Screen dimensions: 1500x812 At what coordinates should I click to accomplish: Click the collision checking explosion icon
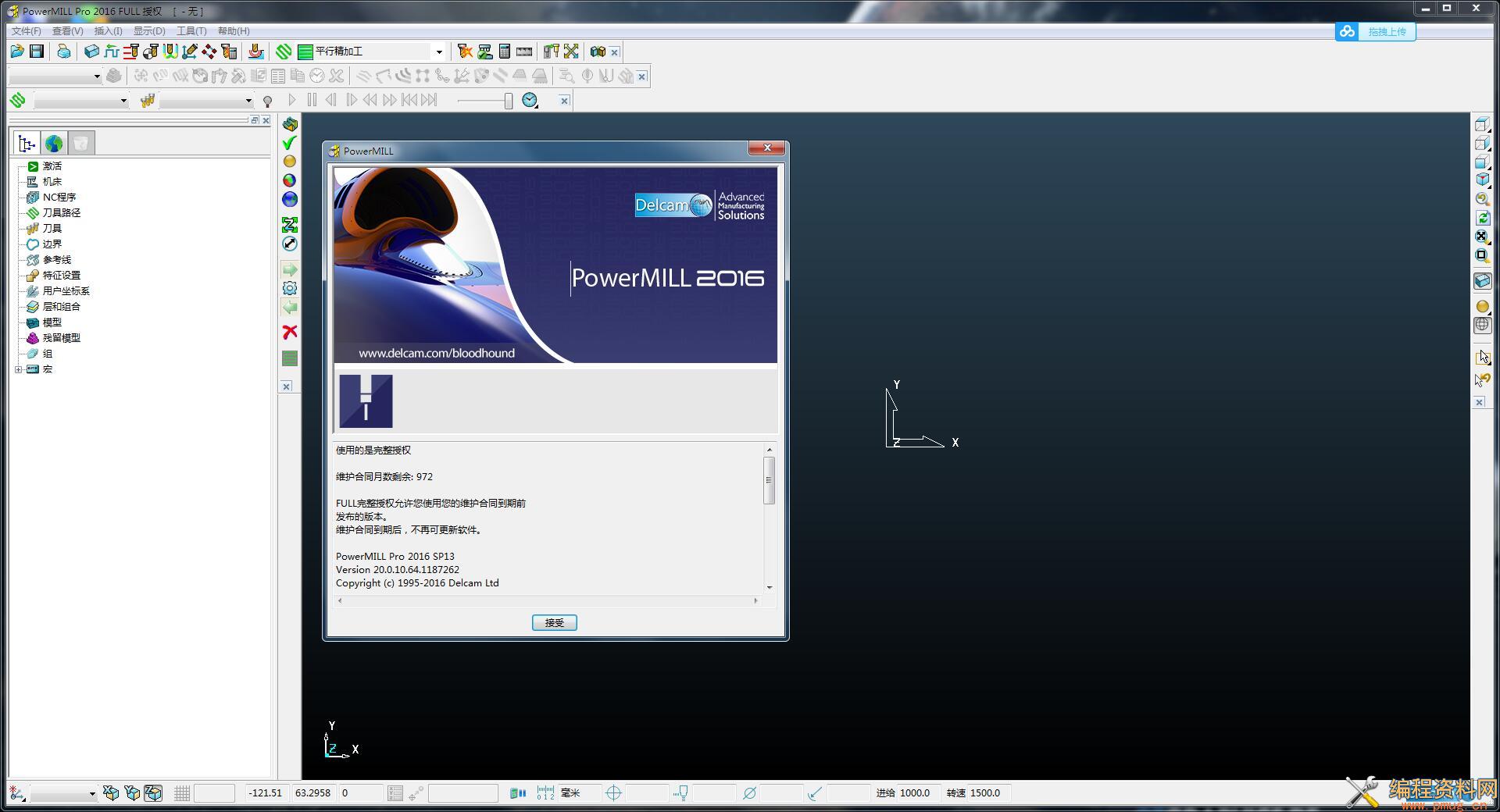466,52
